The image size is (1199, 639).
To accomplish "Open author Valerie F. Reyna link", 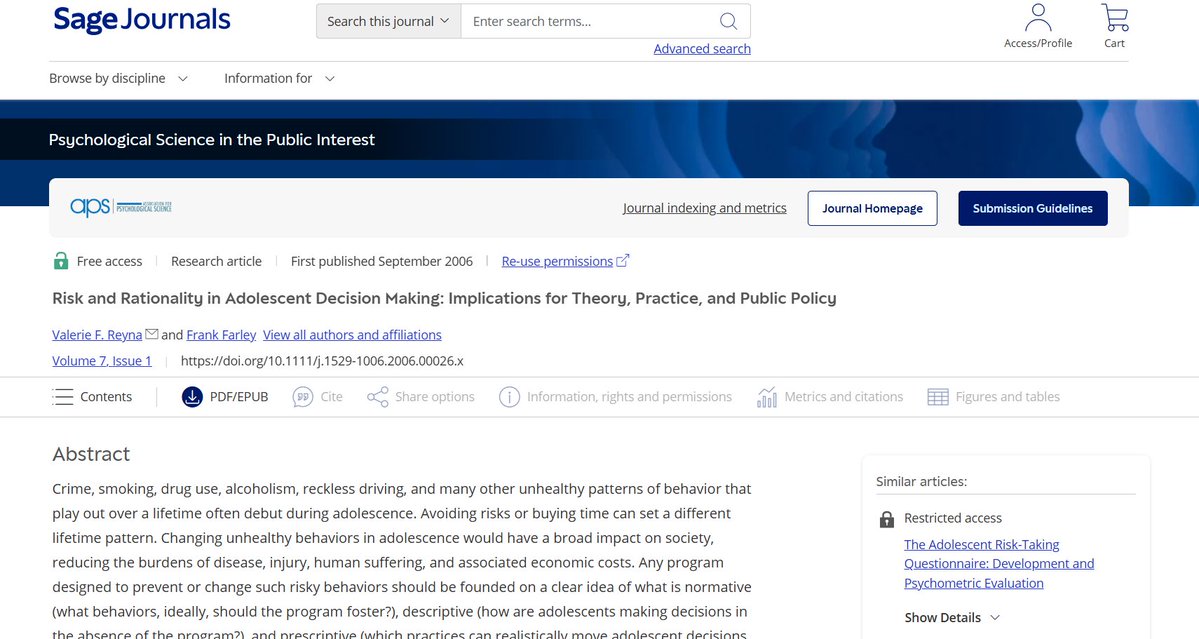I will 97,335.
